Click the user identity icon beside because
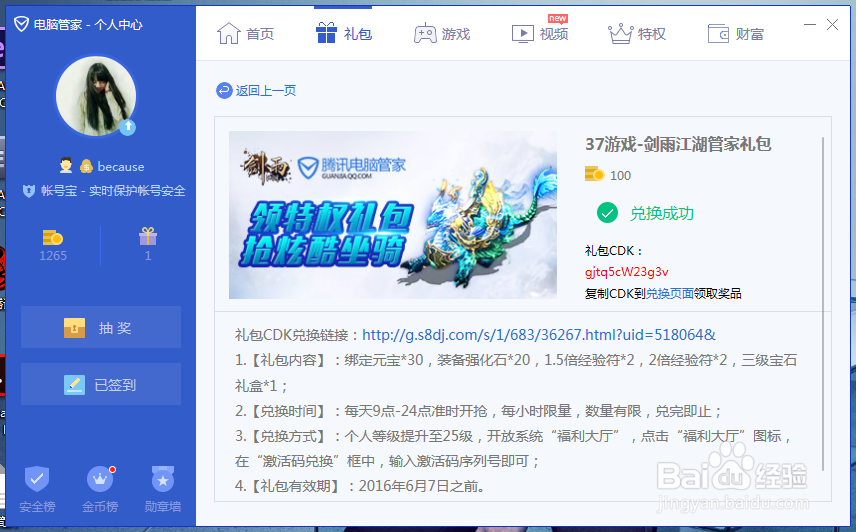Viewport: 856px width, 532px height. [66, 165]
